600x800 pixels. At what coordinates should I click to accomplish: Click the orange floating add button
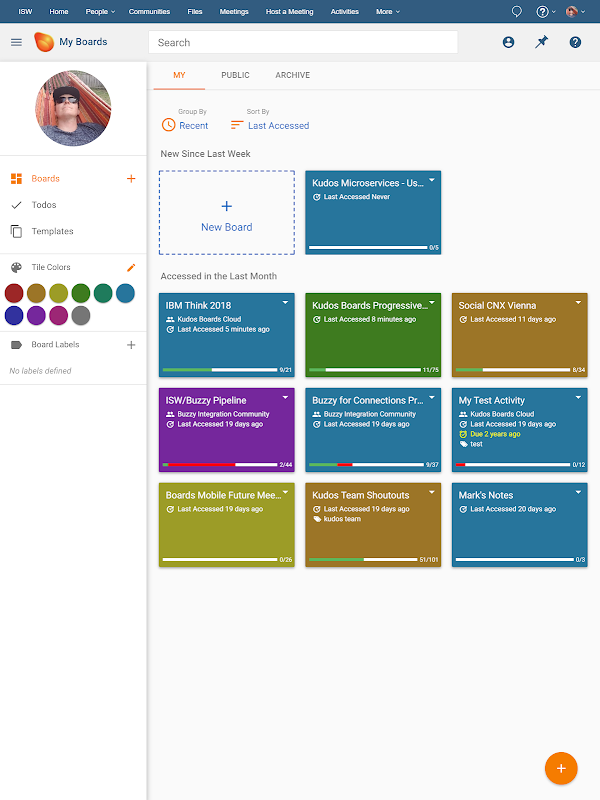click(x=561, y=768)
